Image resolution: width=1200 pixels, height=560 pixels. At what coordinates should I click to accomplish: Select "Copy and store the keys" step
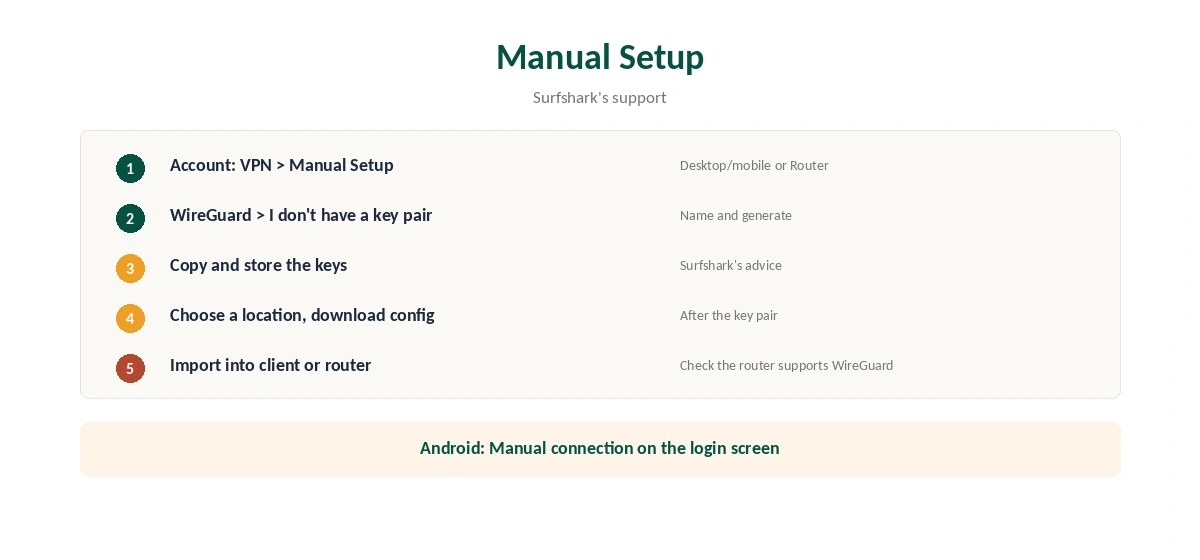[259, 265]
